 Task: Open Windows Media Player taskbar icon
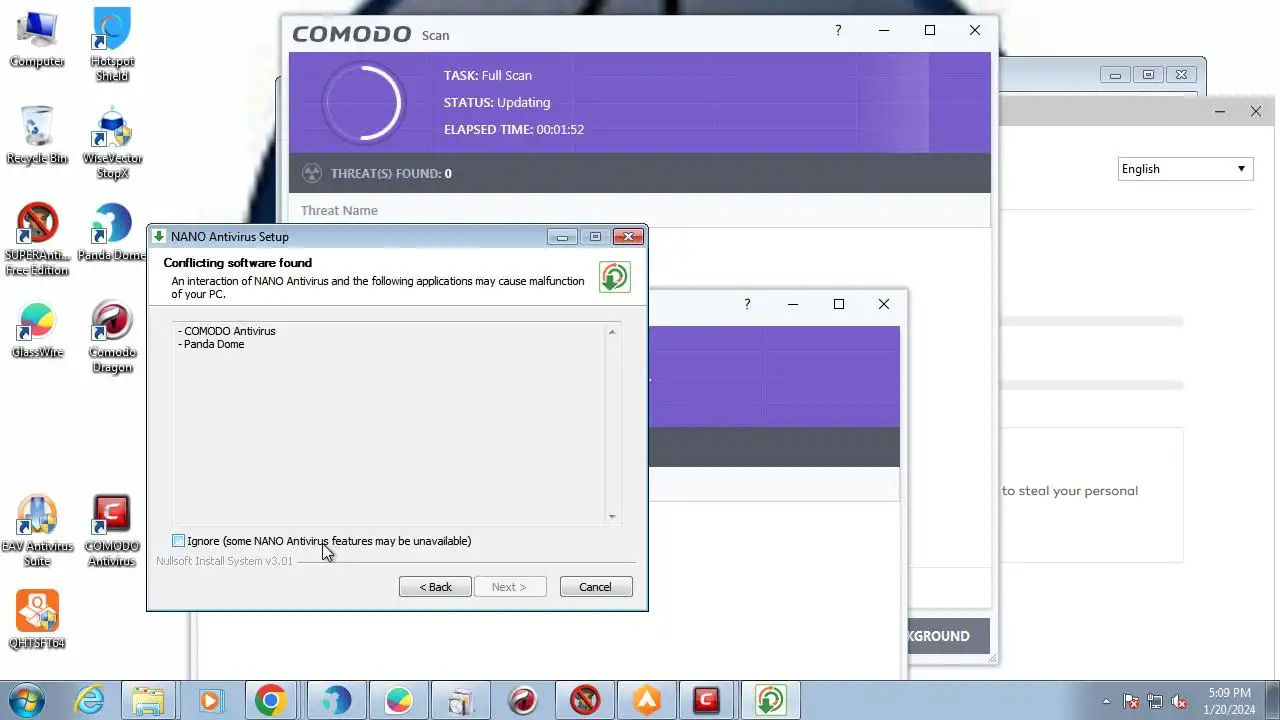click(209, 700)
